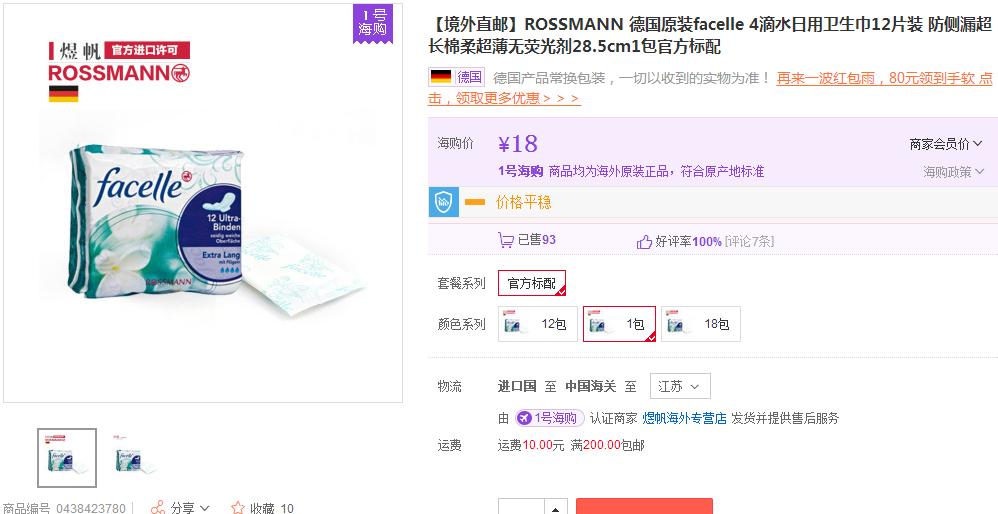Click the 1号海购 airplane badge

coord(547,418)
